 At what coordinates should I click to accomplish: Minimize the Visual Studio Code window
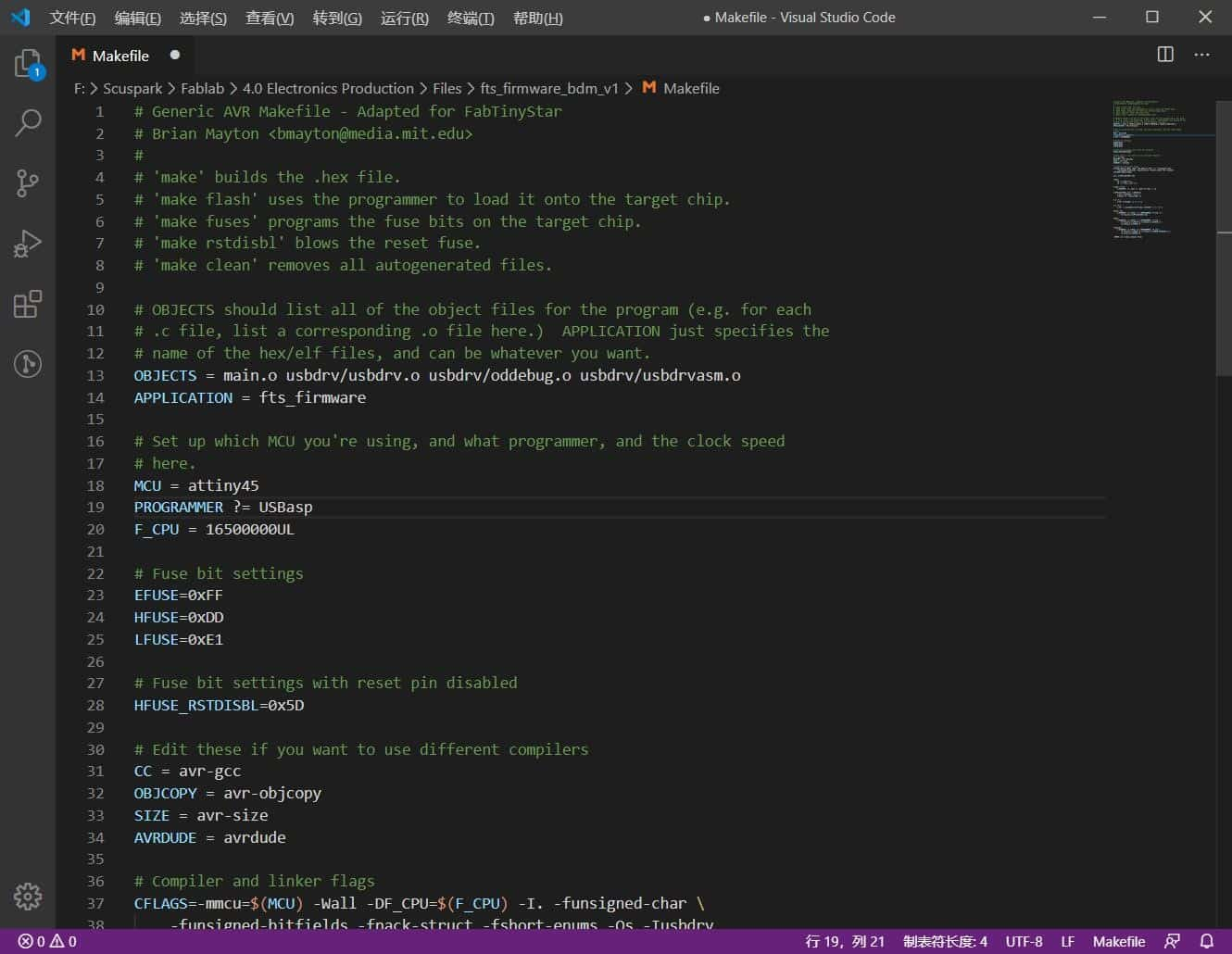(1100, 17)
